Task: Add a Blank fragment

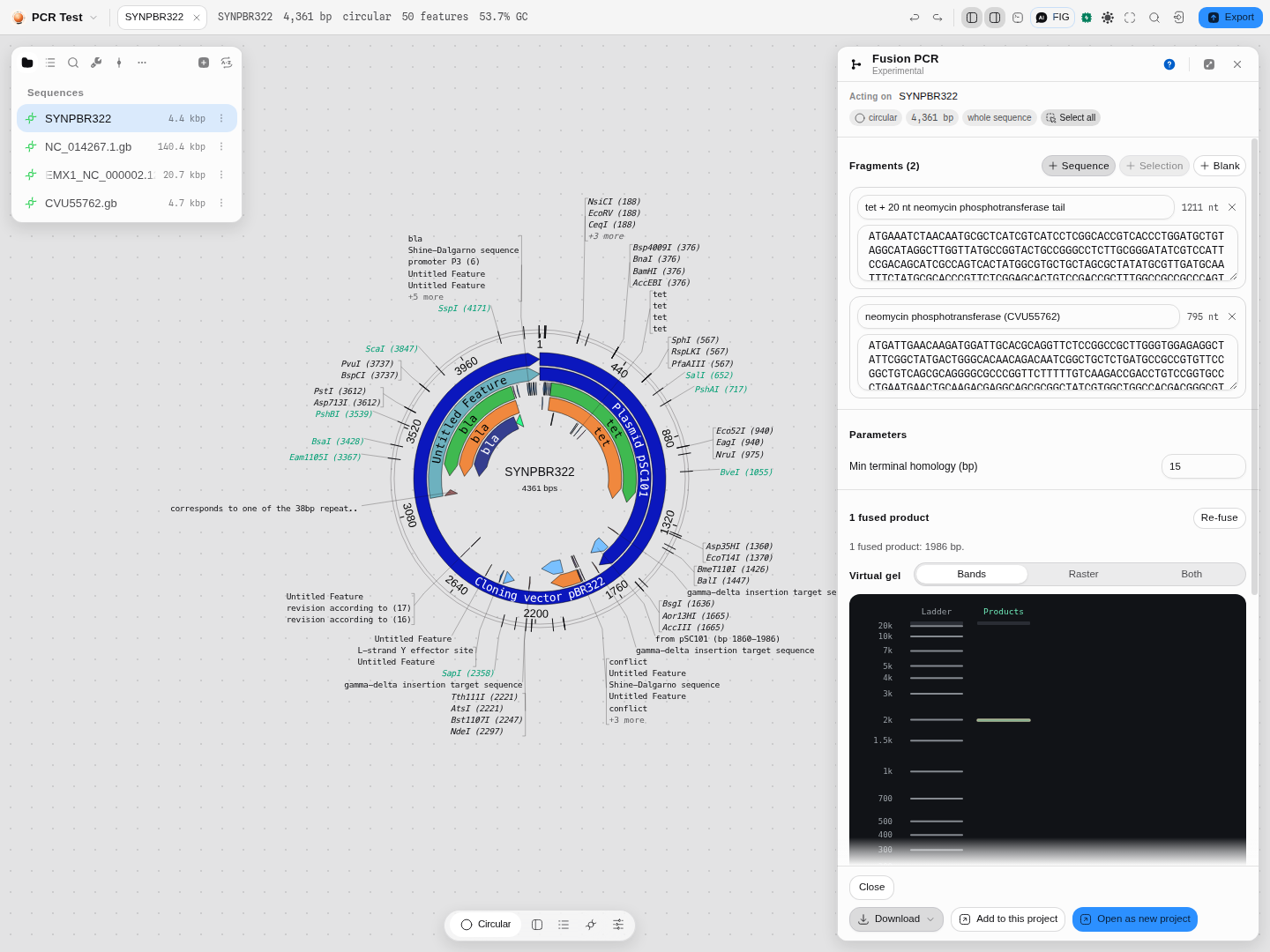Action: tap(1220, 166)
